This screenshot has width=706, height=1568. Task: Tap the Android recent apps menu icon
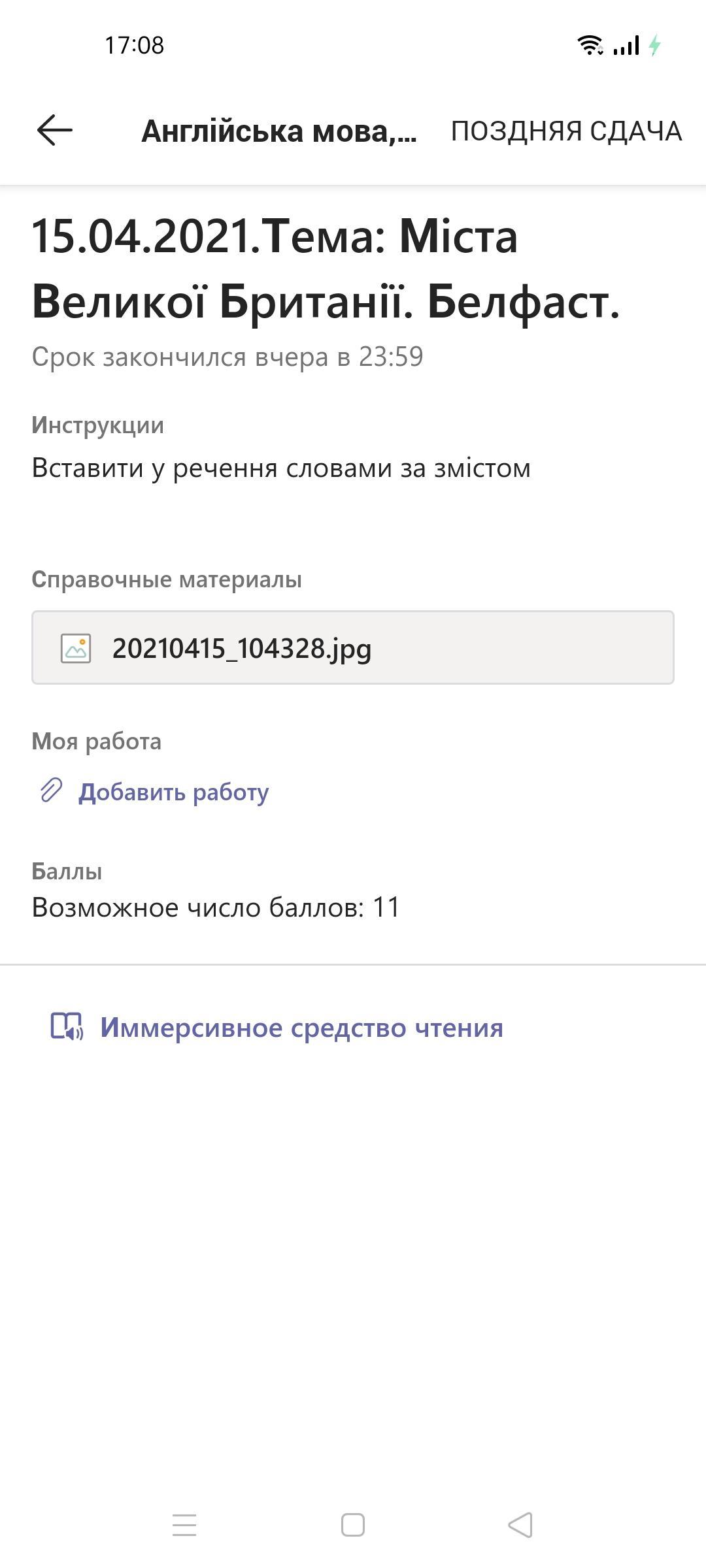[184, 1525]
